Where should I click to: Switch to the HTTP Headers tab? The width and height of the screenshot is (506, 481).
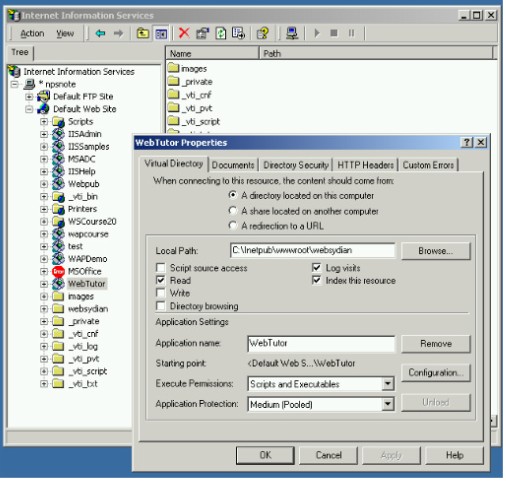click(365, 165)
